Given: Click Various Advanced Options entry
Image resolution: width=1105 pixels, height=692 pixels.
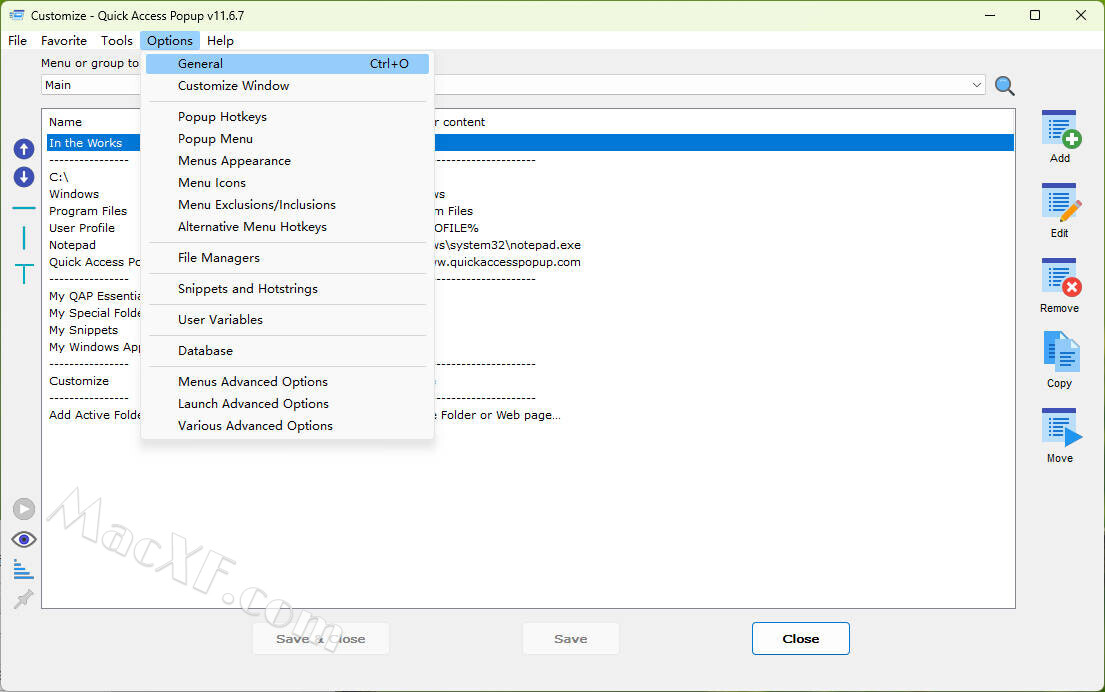Looking at the screenshot, I should pos(255,426).
